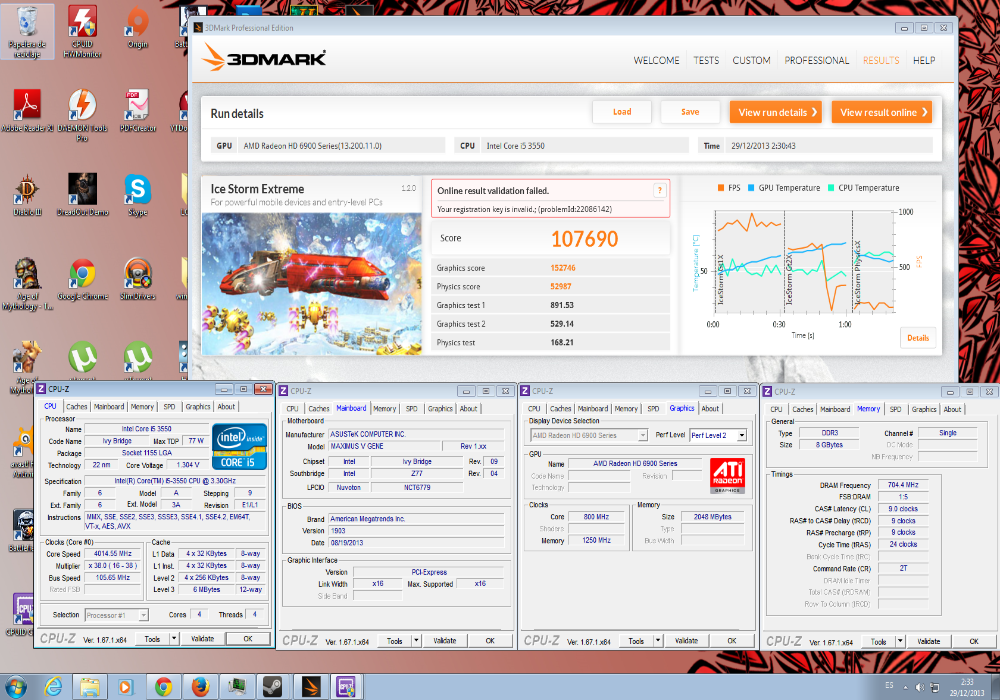Click the Graphics score value 152746
The width and height of the screenshot is (1000, 700).
pyautogui.click(x=562, y=268)
